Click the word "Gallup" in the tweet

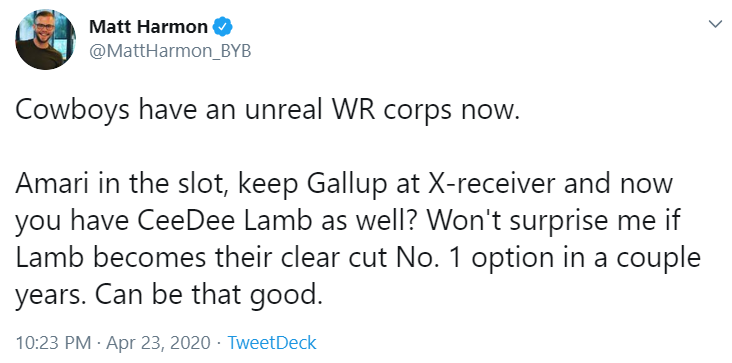(347, 185)
